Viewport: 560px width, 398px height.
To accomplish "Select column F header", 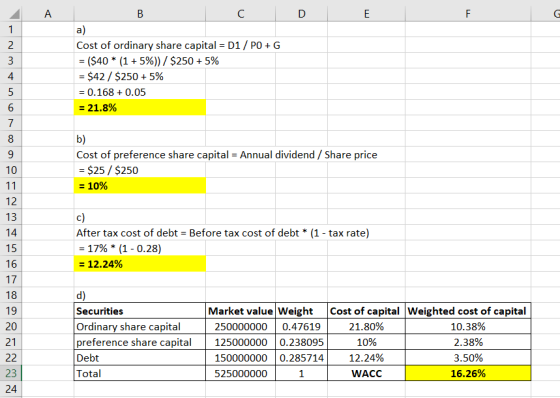I will [x=468, y=14].
